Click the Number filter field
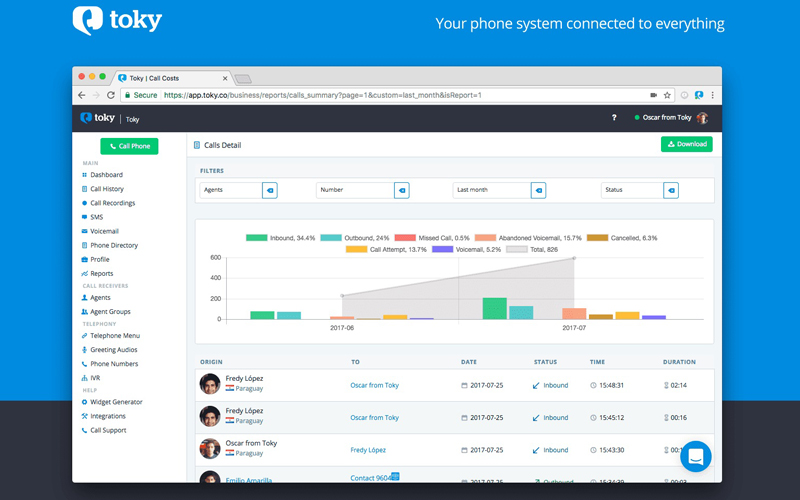The height and width of the screenshot is (500, 800). pyautogui.click(x=353, y=190)
